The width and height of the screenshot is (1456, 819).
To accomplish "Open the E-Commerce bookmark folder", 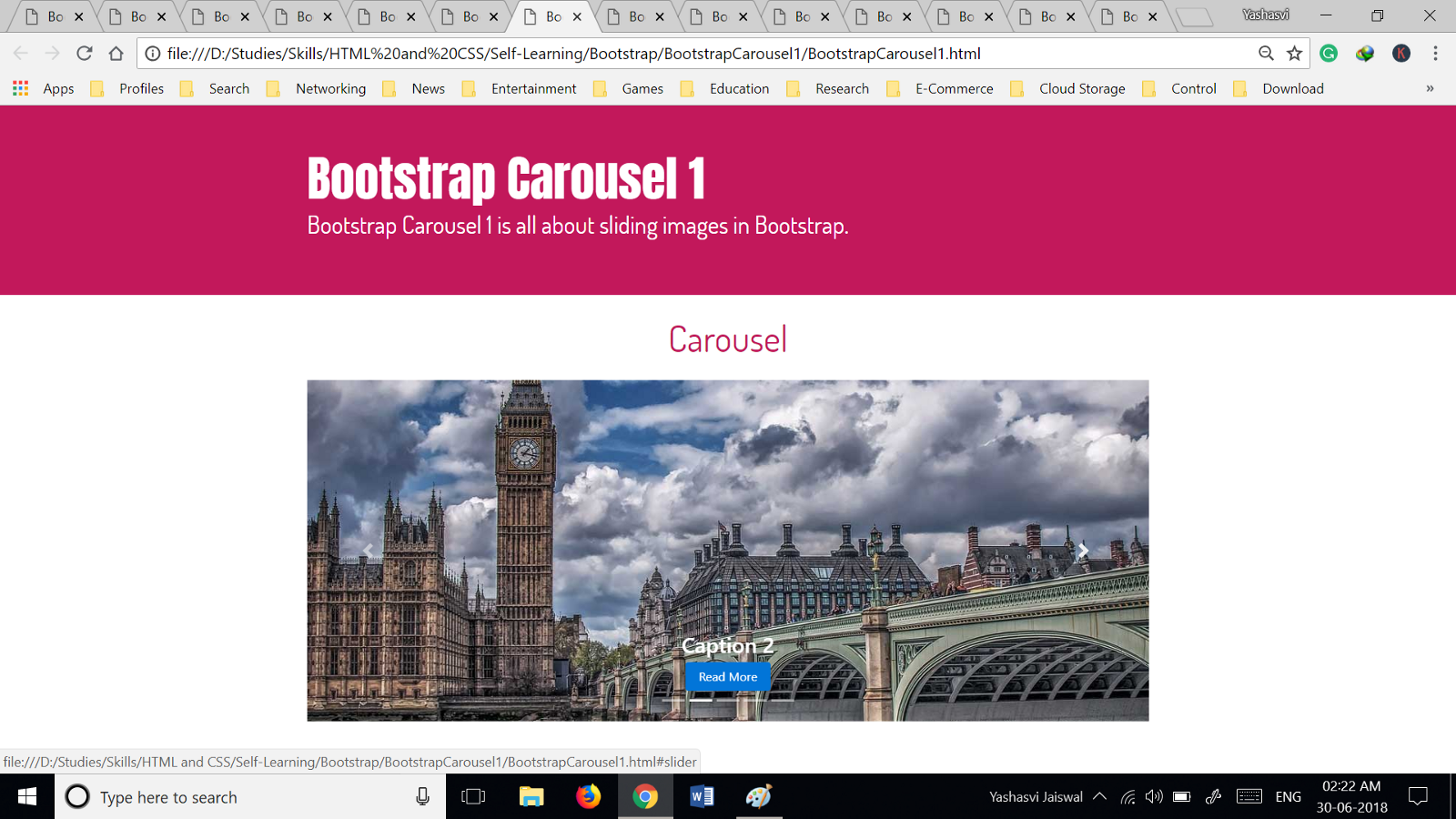I will click(x=940, y=88).
